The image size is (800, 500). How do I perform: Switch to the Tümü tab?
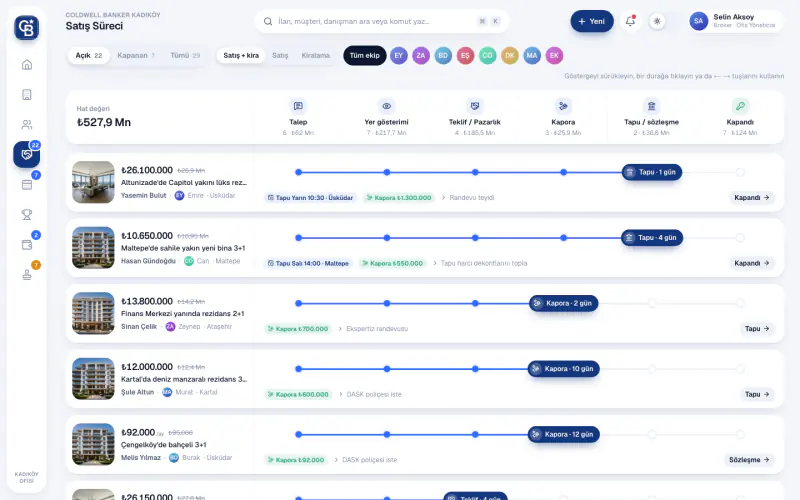pyautogui.click(x=185, y=56)
